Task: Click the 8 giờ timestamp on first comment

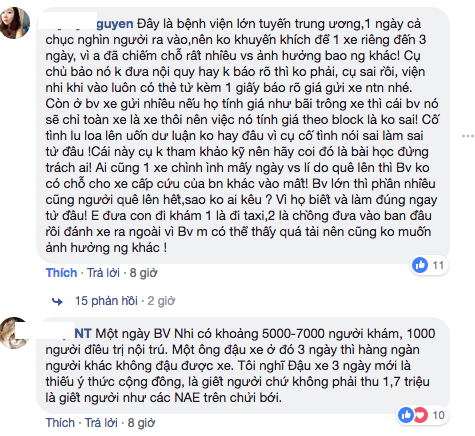Action: point(143,273)
